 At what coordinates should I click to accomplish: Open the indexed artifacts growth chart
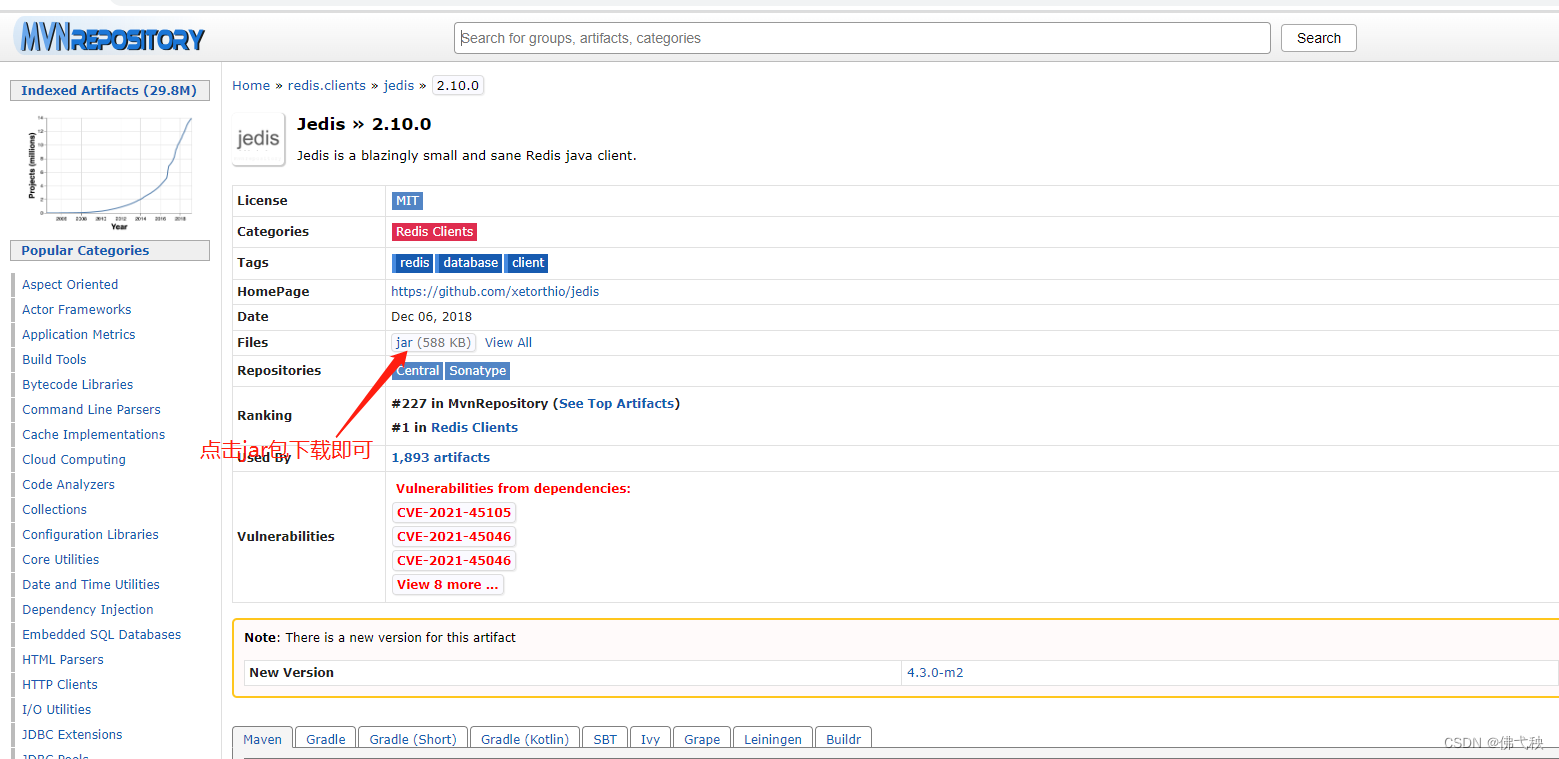tap(110, 172)
